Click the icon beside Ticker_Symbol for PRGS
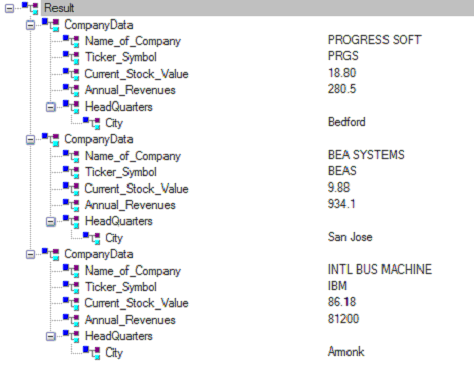Image resolution: width=474 pixels, height=371 pixels. tap(71, 57)
